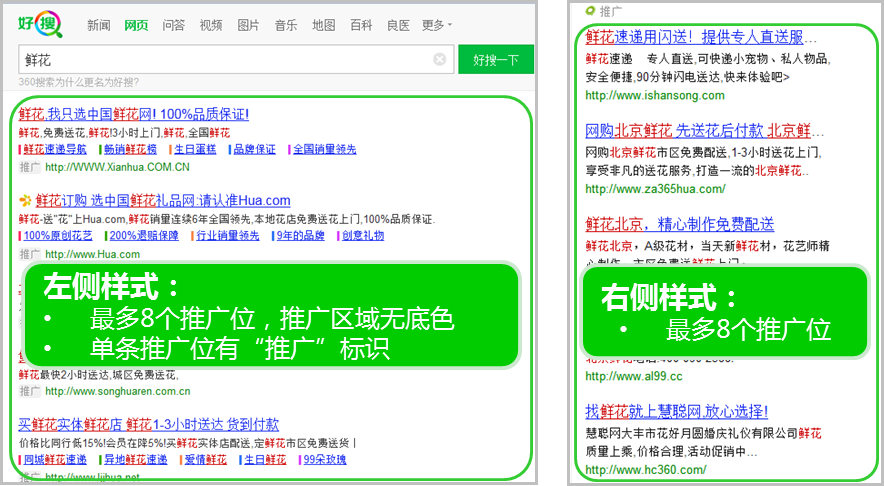Open the 生日蛋糕 sublink in first result
The image size is (884, 486).
click(x=192, y=149)
